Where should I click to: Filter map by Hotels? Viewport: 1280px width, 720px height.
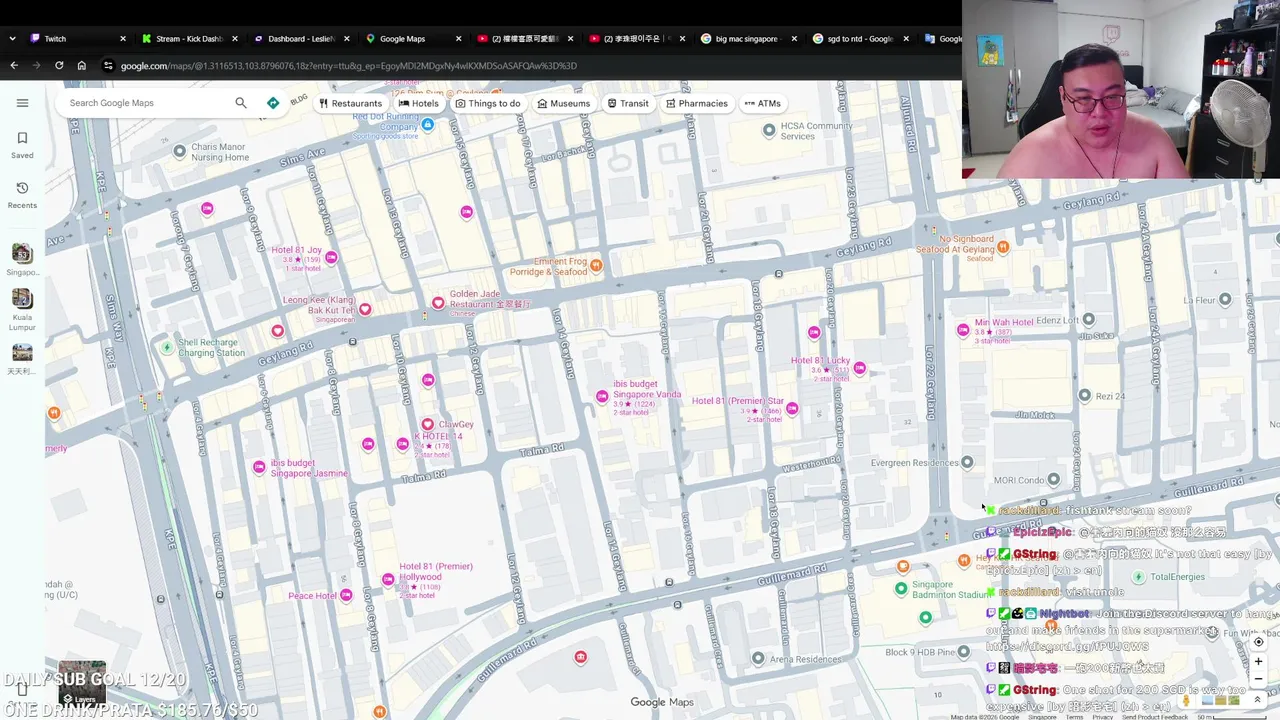pos(418,103)
